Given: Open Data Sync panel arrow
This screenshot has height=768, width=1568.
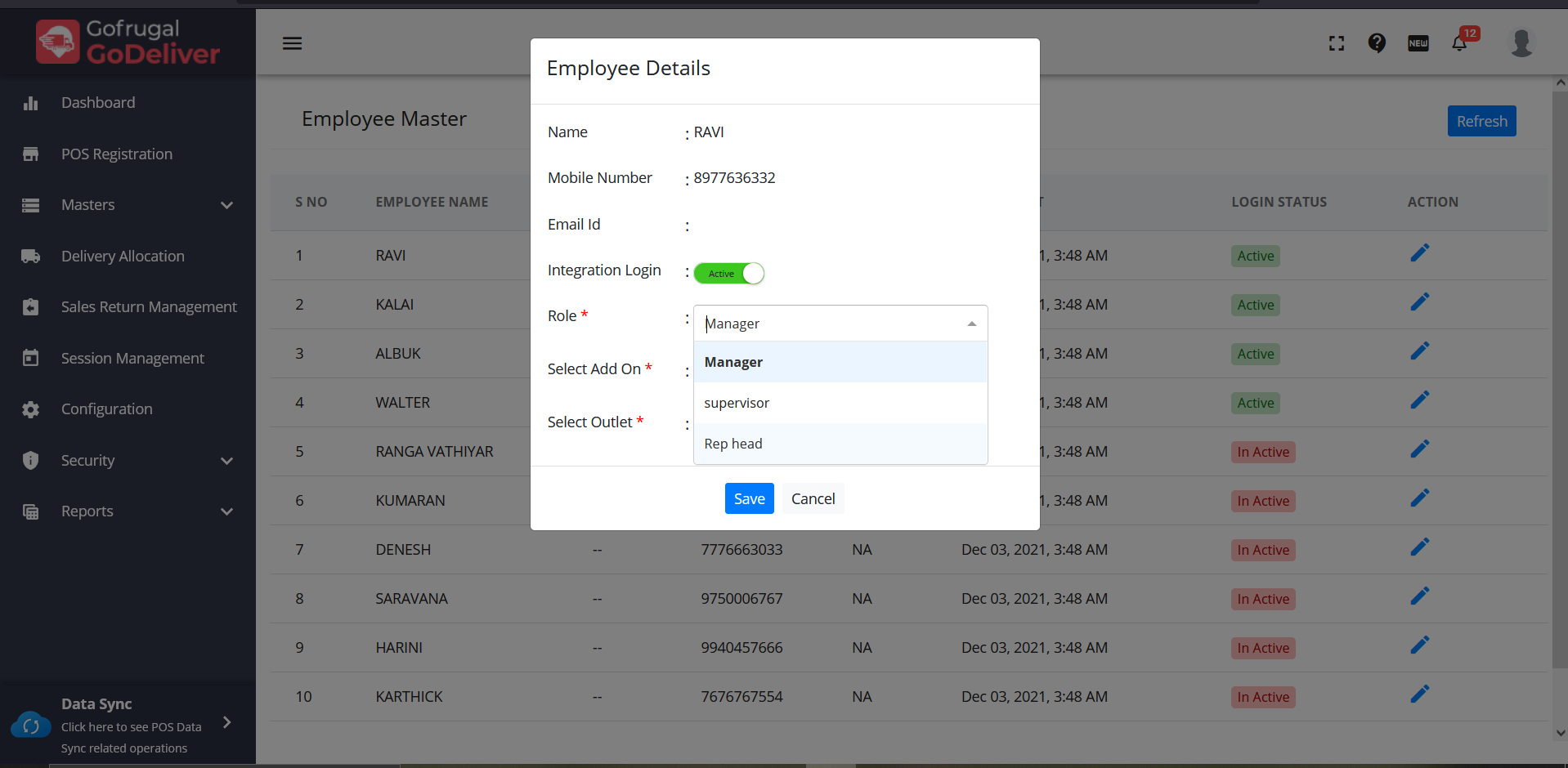Looking at the screenshot, I should (227, 722).
